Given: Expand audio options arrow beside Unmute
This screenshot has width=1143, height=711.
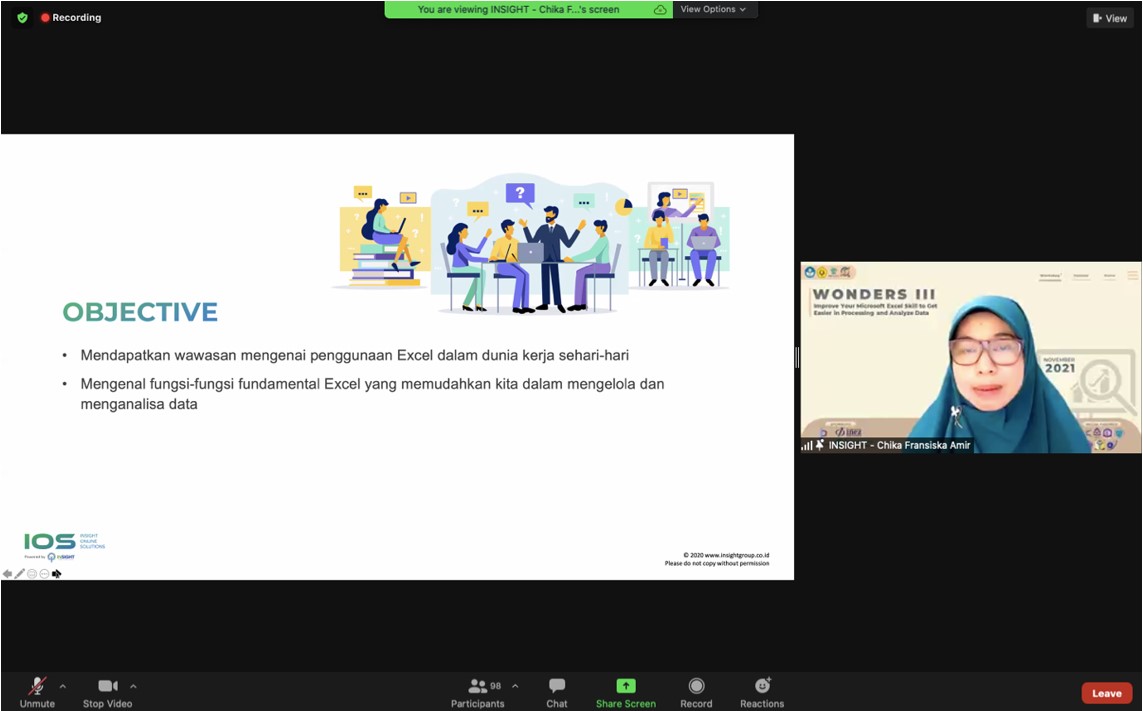Looking at the screenshot, I should pyautogui.click(x=63, y=686).
